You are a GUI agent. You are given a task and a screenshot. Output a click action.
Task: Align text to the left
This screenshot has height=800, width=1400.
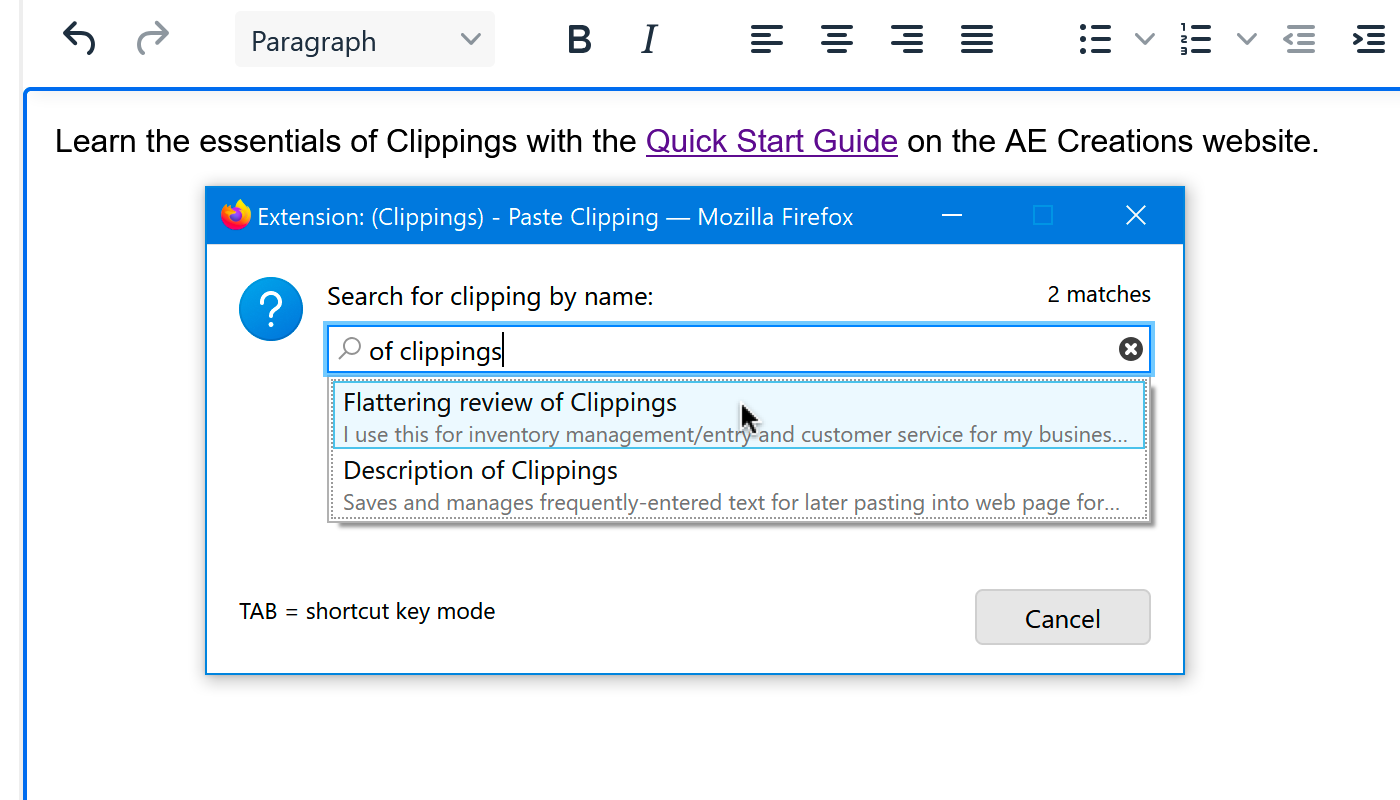click(767, 40)
